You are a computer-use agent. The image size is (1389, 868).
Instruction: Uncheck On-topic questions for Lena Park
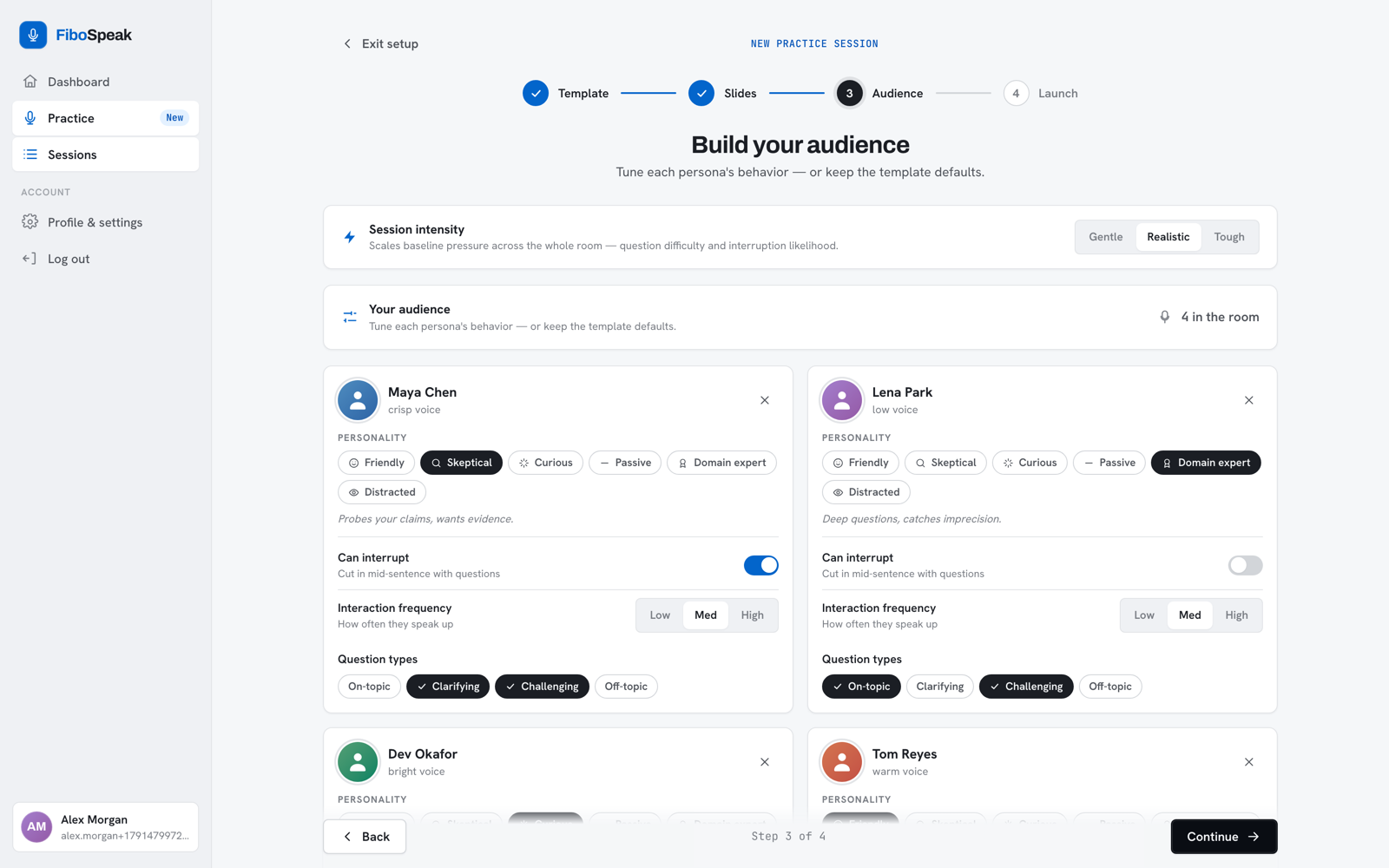point(861,687)
